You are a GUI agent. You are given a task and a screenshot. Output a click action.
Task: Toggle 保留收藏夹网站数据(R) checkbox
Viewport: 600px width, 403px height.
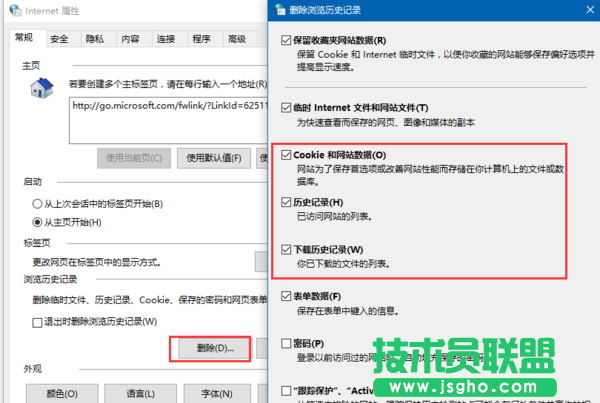(x=286, y=40)
